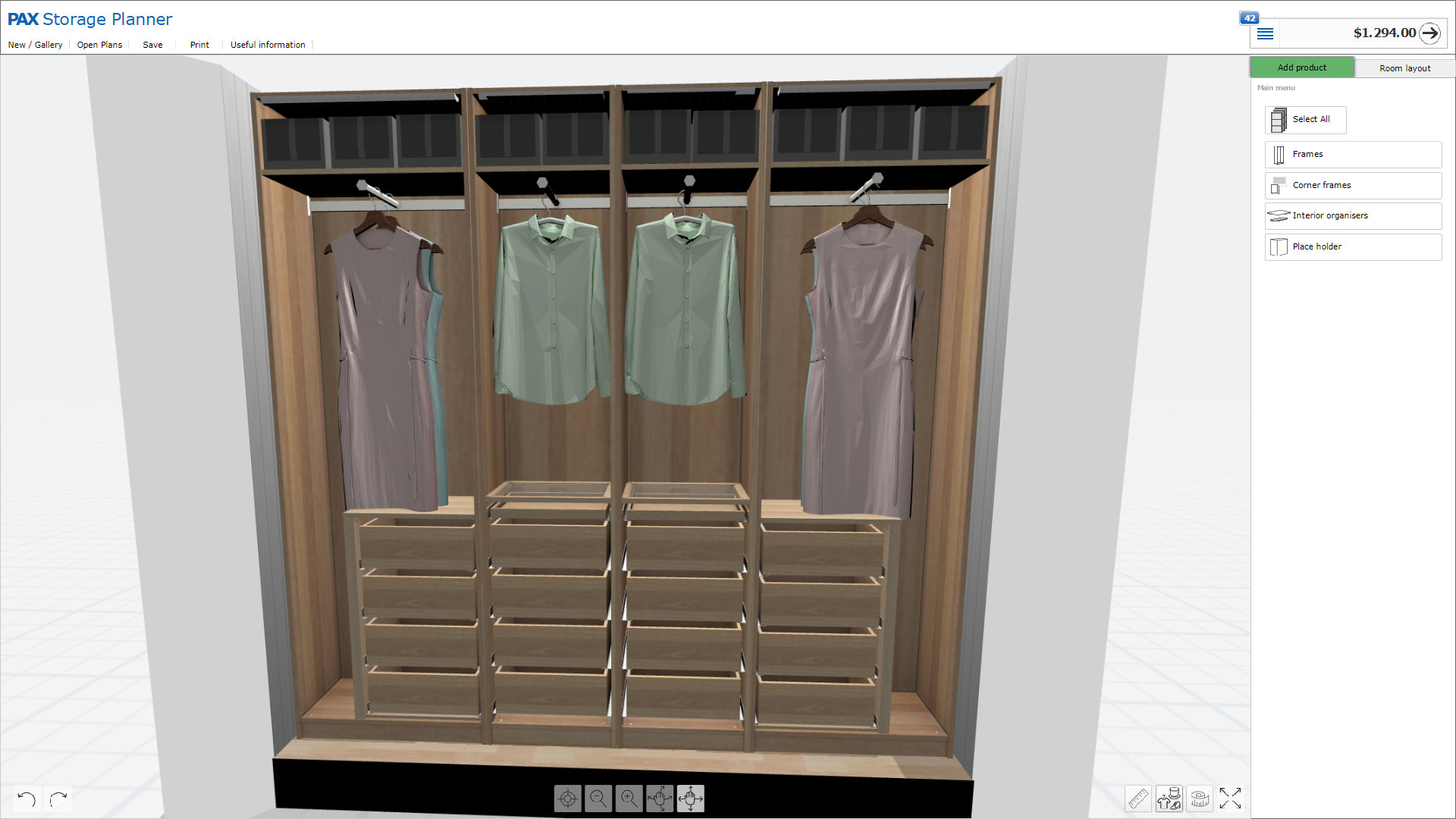Zoom in with the plus magnifier
The width and height of the screenshot is (1456, 819).
point(629,799)
